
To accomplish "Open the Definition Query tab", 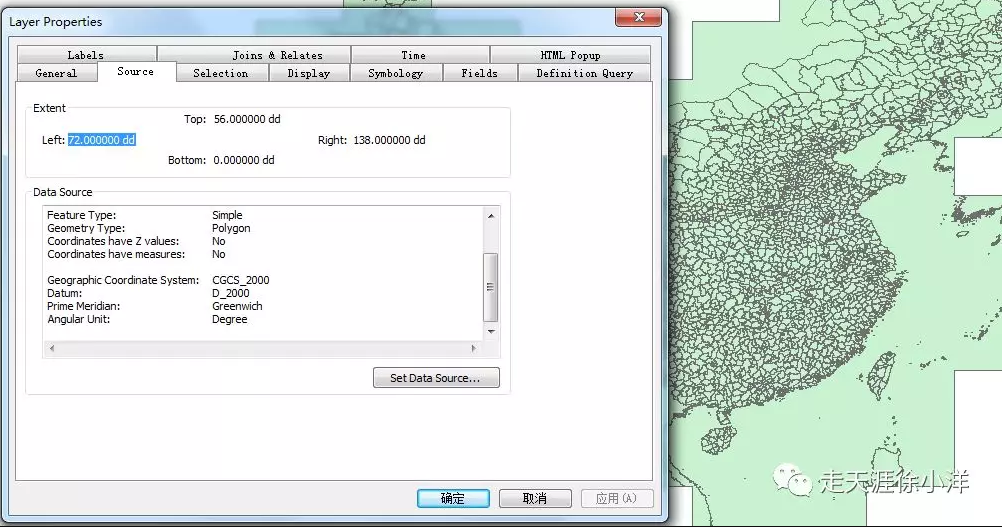I will coord(585,73).
